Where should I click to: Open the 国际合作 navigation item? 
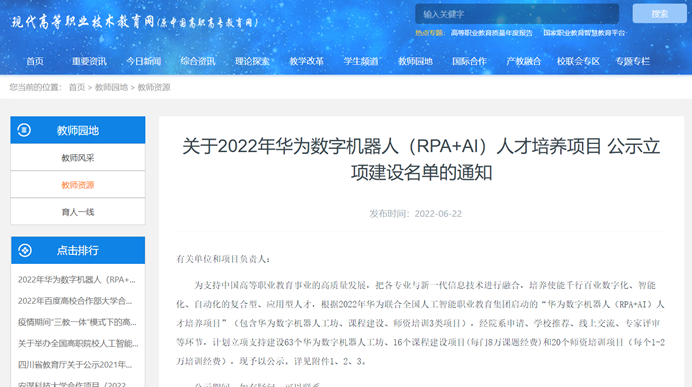point(470,61)
